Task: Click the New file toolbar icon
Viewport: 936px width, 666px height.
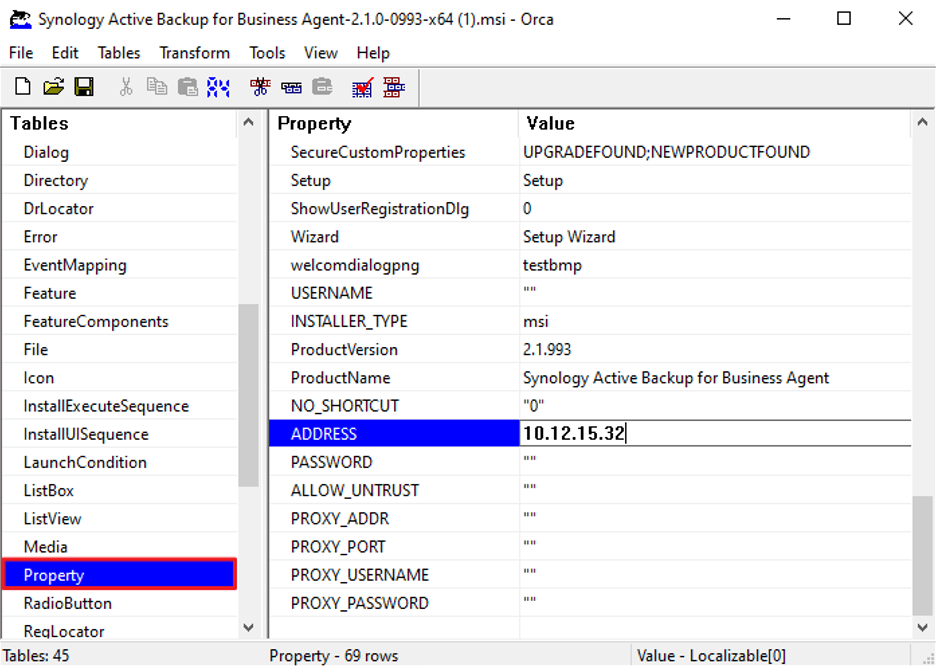Action: [23, 87]
